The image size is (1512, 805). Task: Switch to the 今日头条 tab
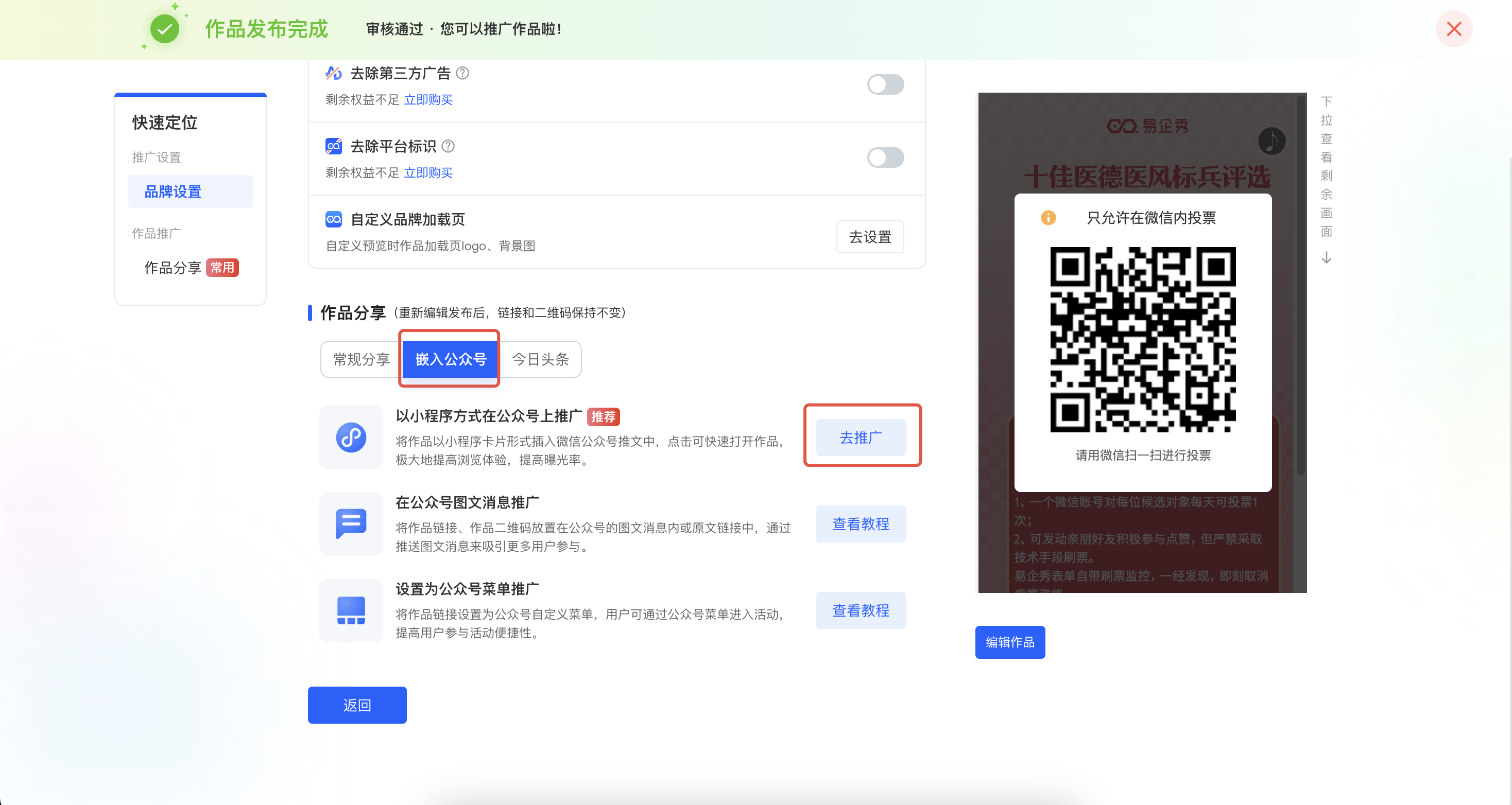coord(540,359)
